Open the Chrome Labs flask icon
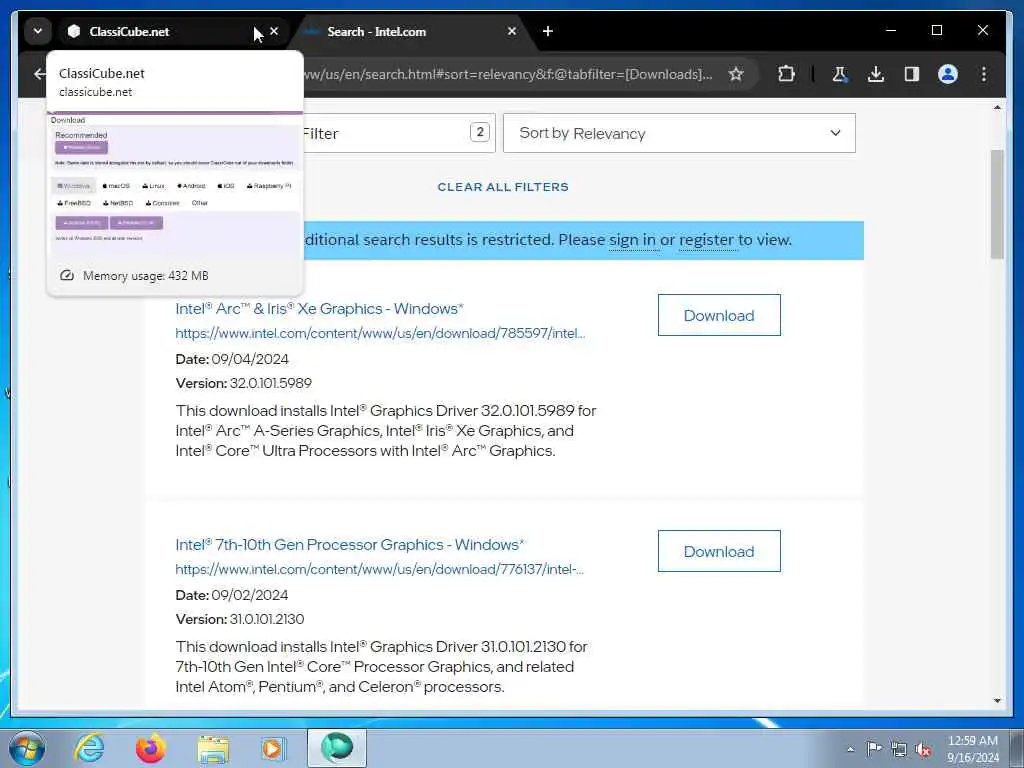1024x768 pixels. 840,74
